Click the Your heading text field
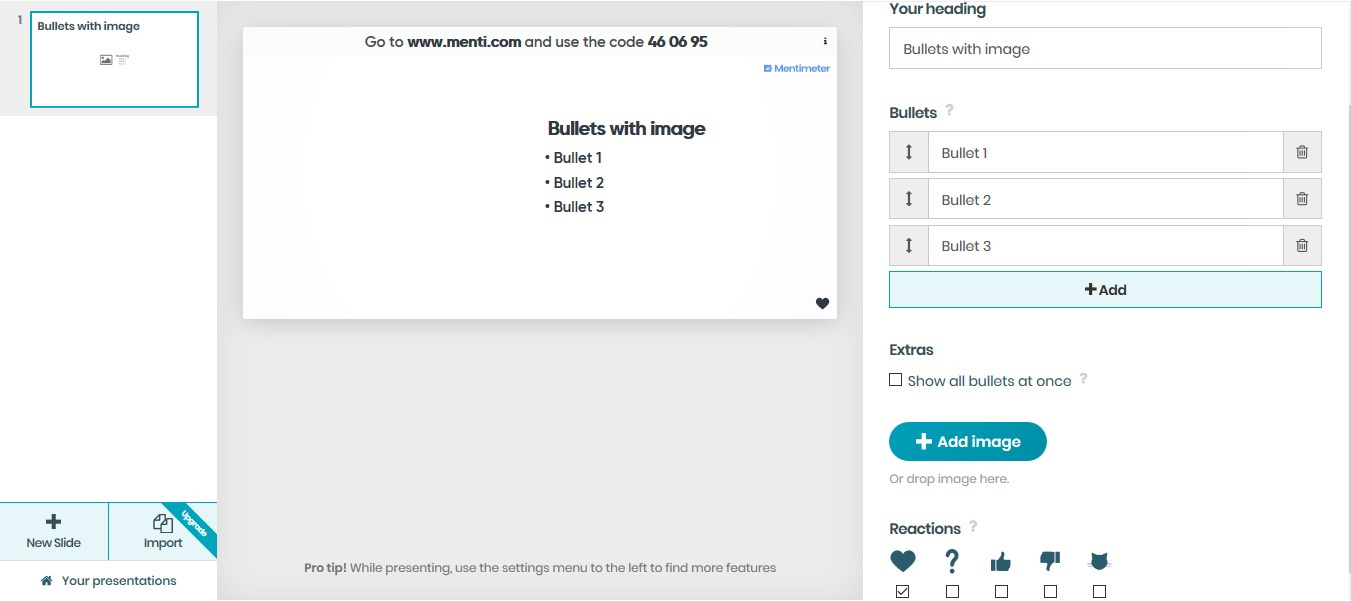 click(1105, 49)
